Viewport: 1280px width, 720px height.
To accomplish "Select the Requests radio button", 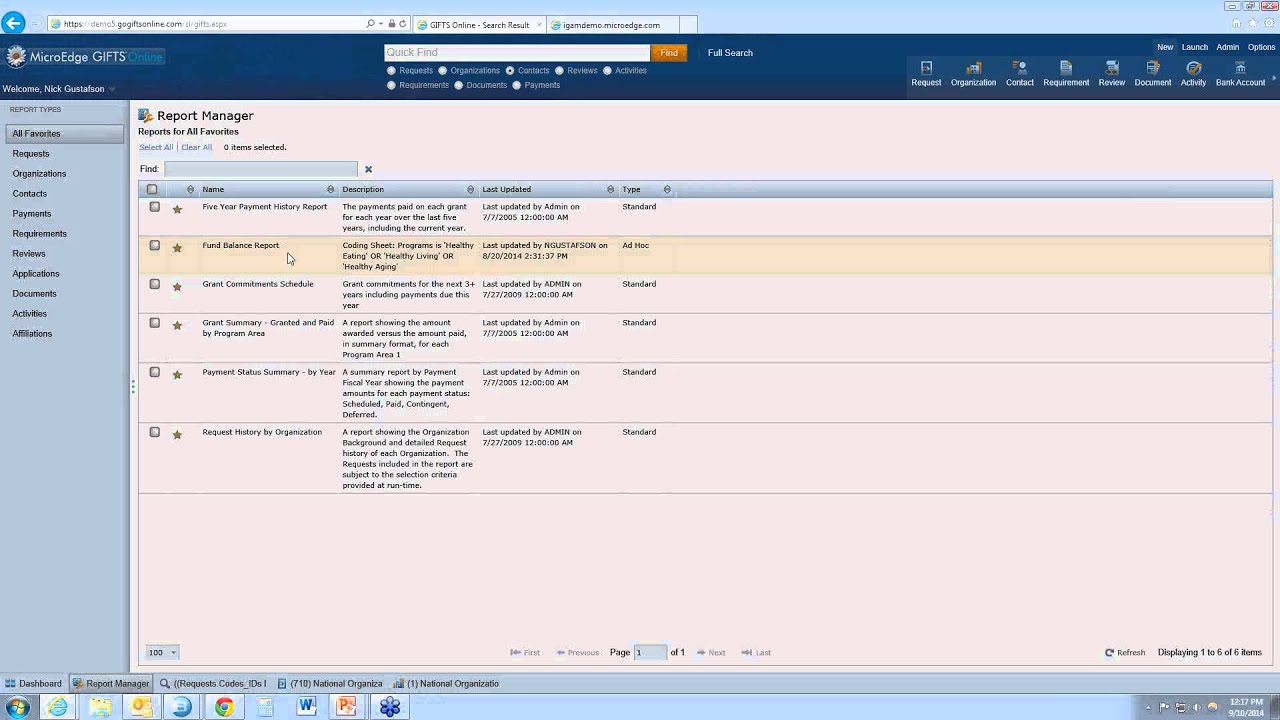I will point(391,70).
